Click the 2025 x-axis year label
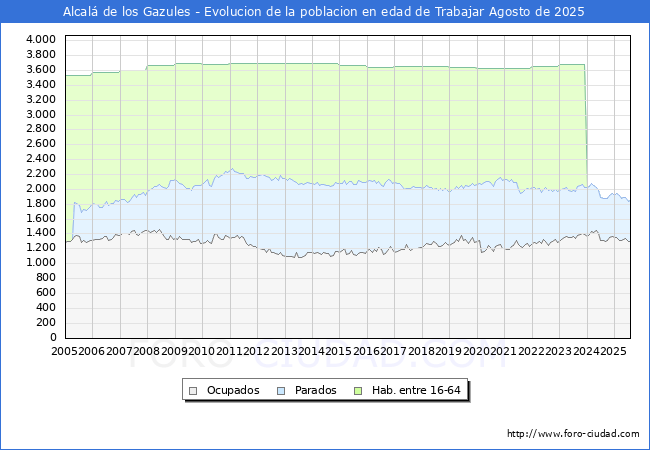 pyautogui.click(x=613, y=351)
